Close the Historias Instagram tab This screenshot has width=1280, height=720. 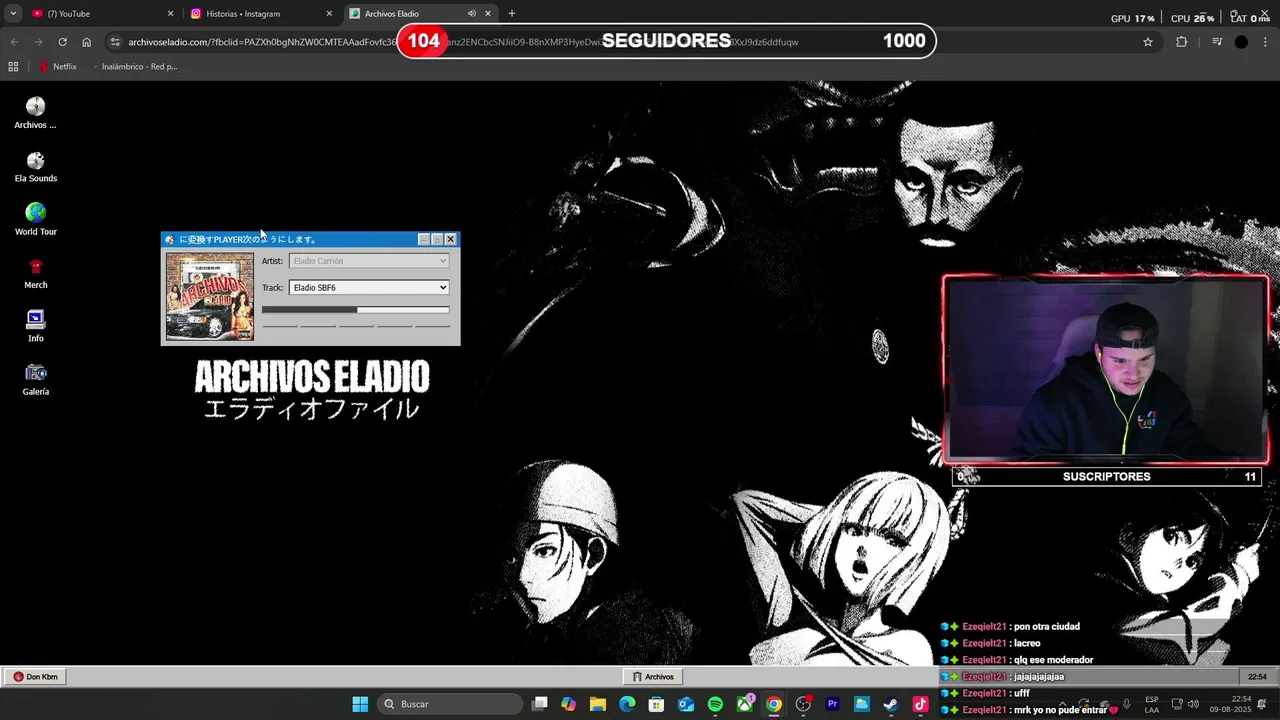tap(329, 14)
